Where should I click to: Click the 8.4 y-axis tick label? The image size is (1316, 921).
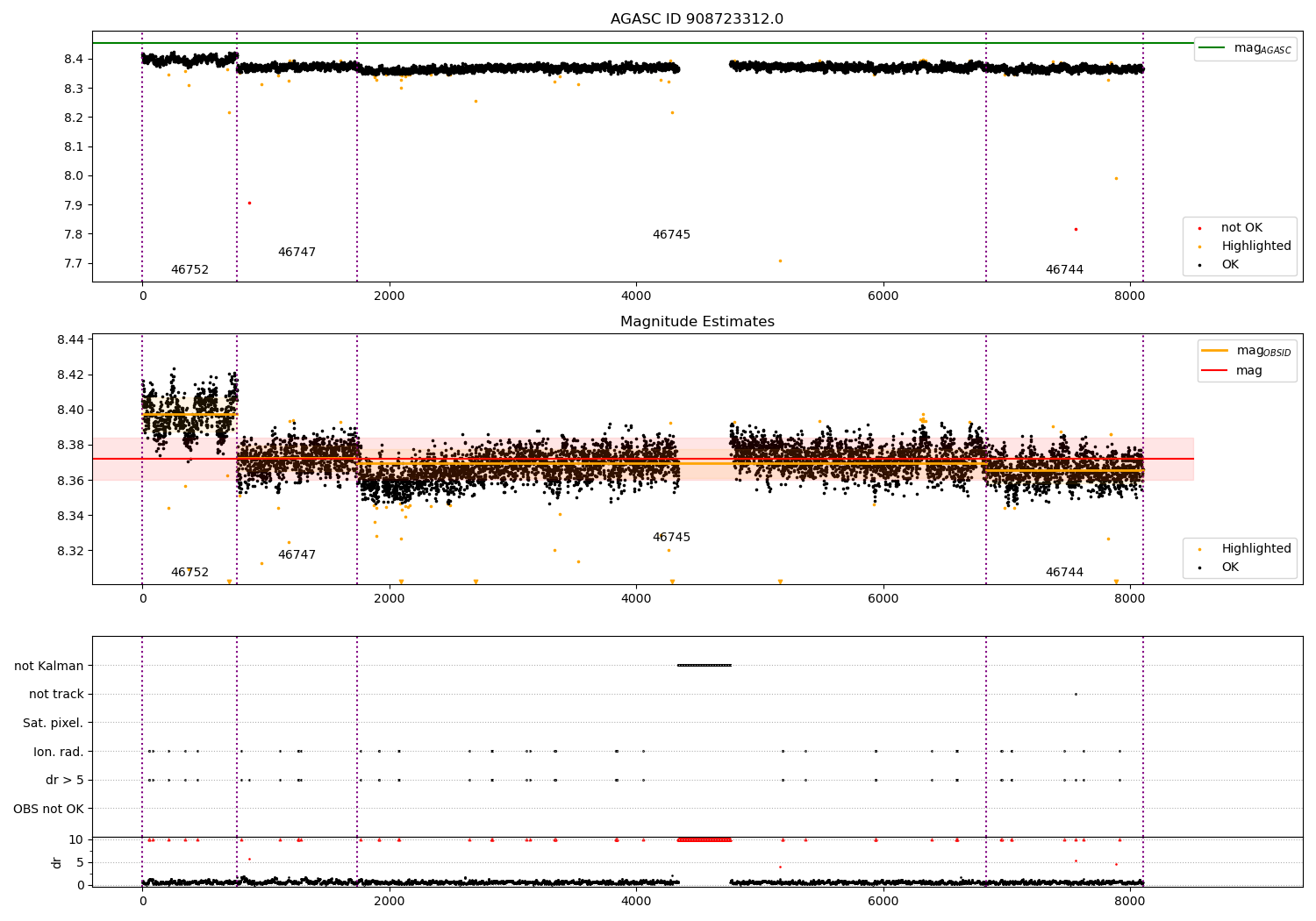pyautogui.click(x=74, y=60)
